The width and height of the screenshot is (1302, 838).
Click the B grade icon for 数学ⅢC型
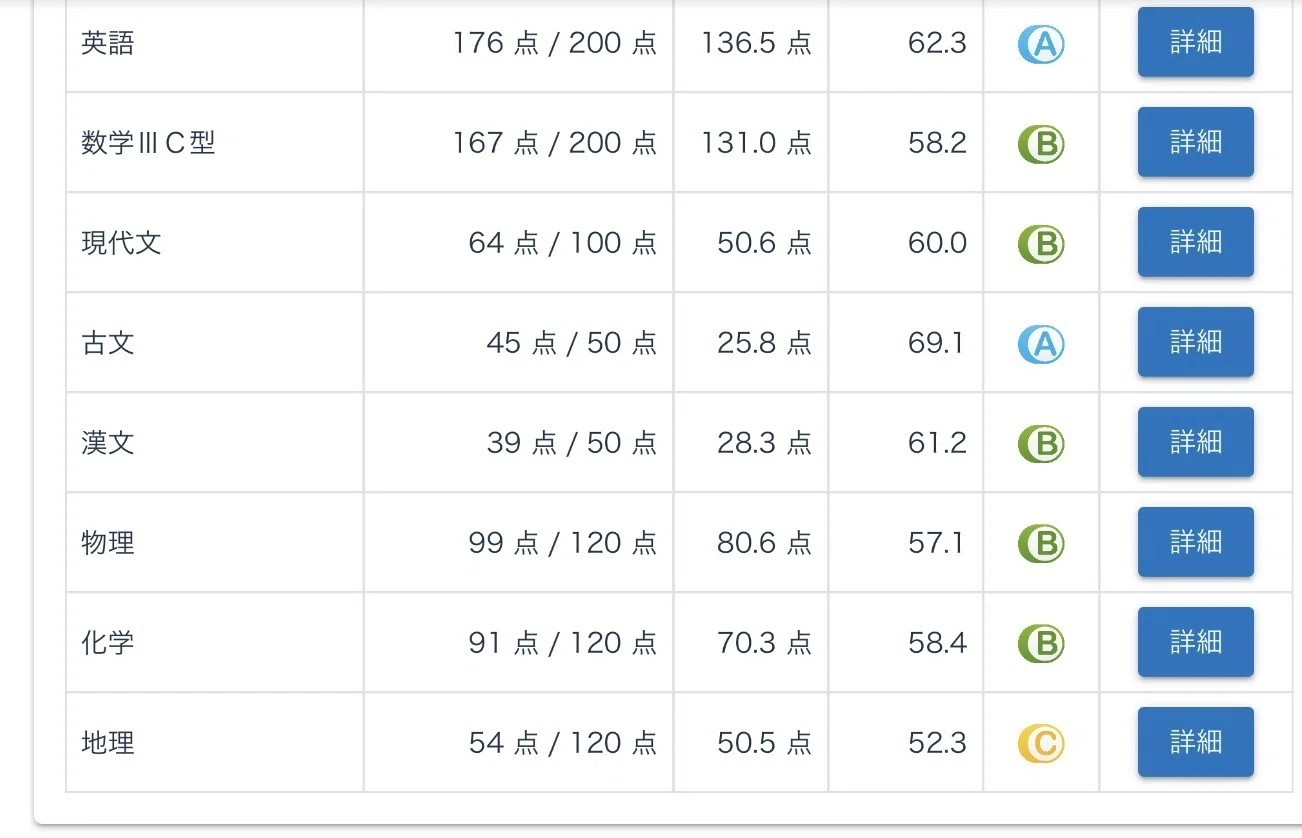tap(1041, 144)
